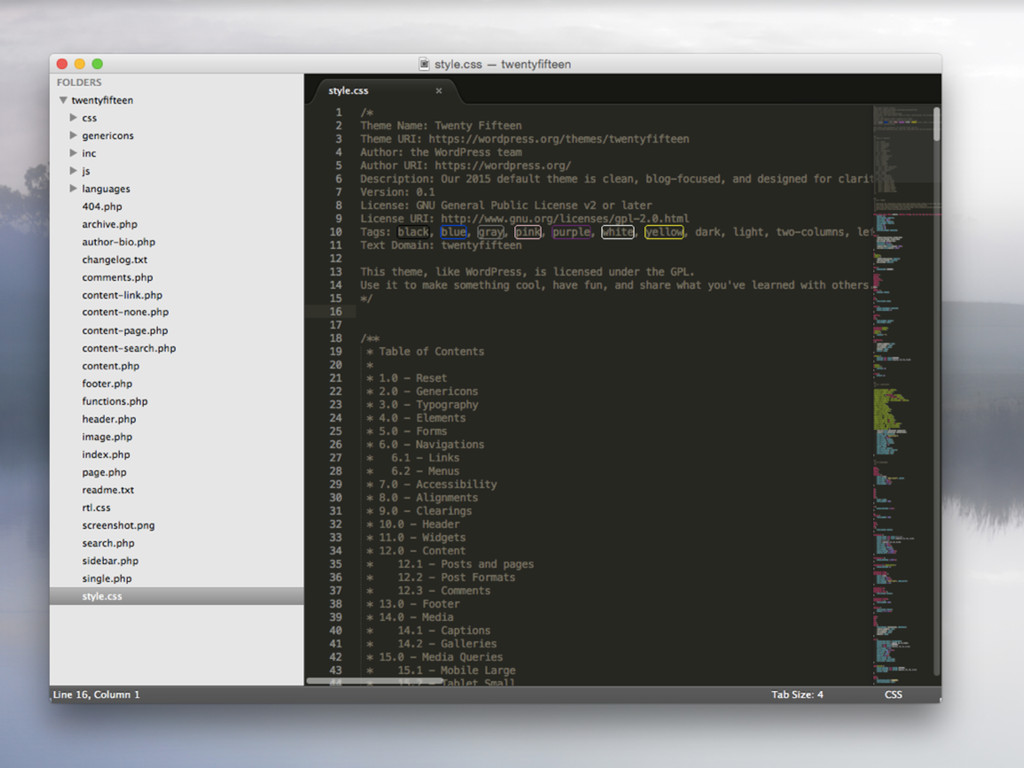Expand the css folder arrow
The image size is (1024, 768).
[73, 118]
